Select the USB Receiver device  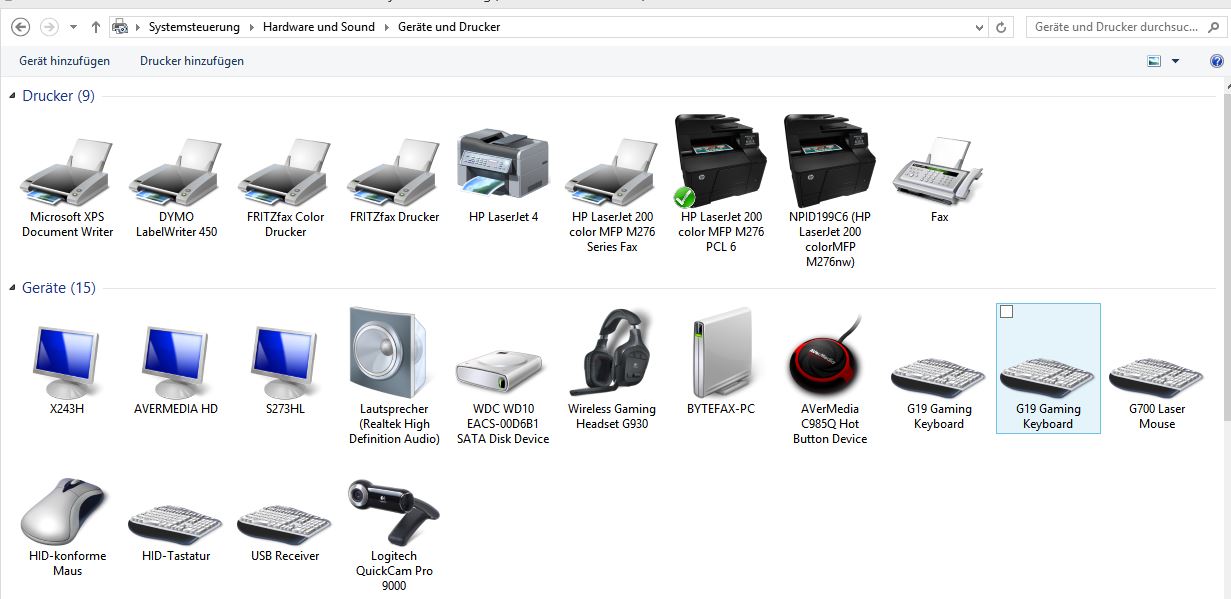(285, 532)
